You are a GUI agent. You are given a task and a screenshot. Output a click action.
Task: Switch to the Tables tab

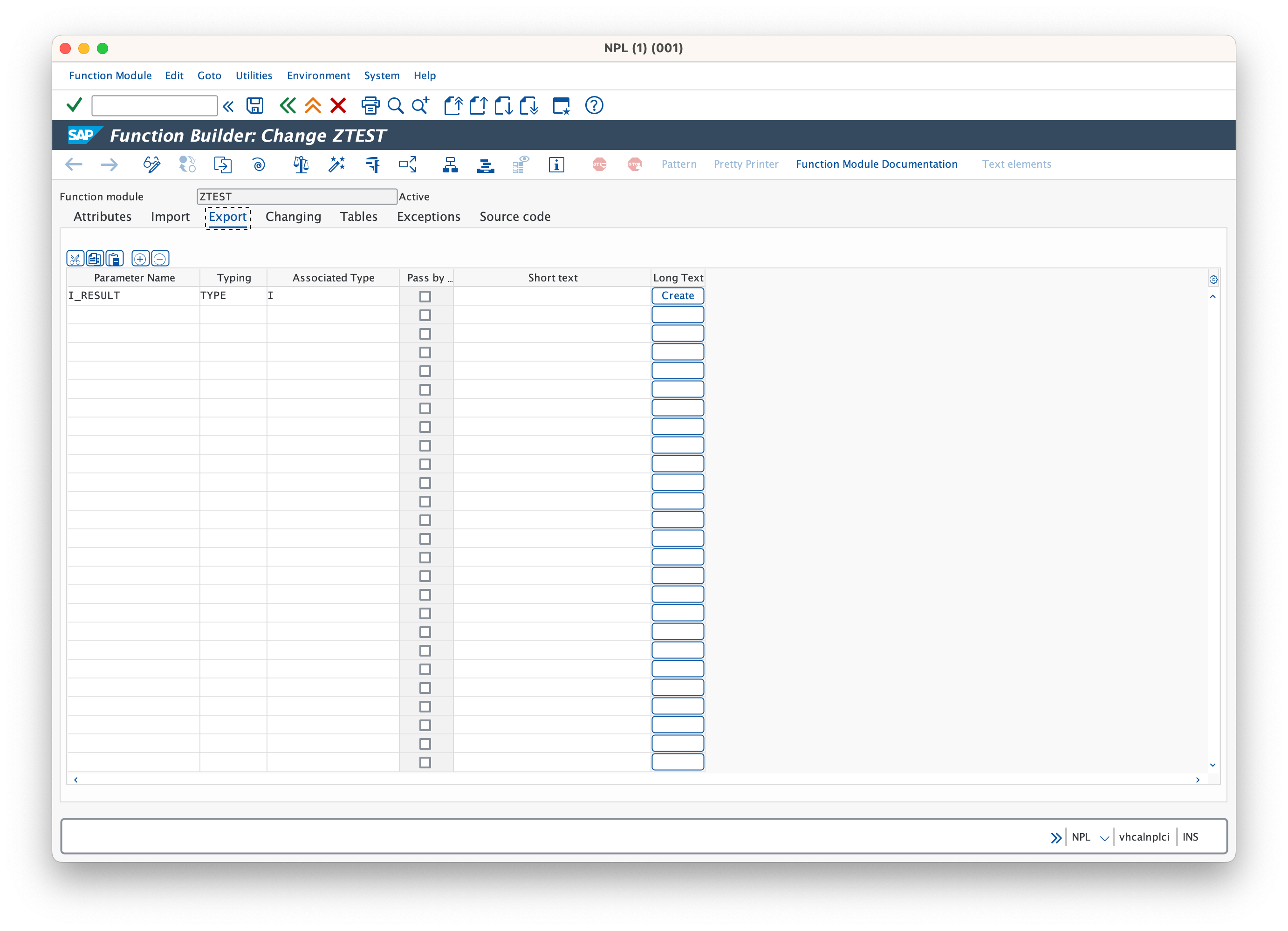point(358,216)
